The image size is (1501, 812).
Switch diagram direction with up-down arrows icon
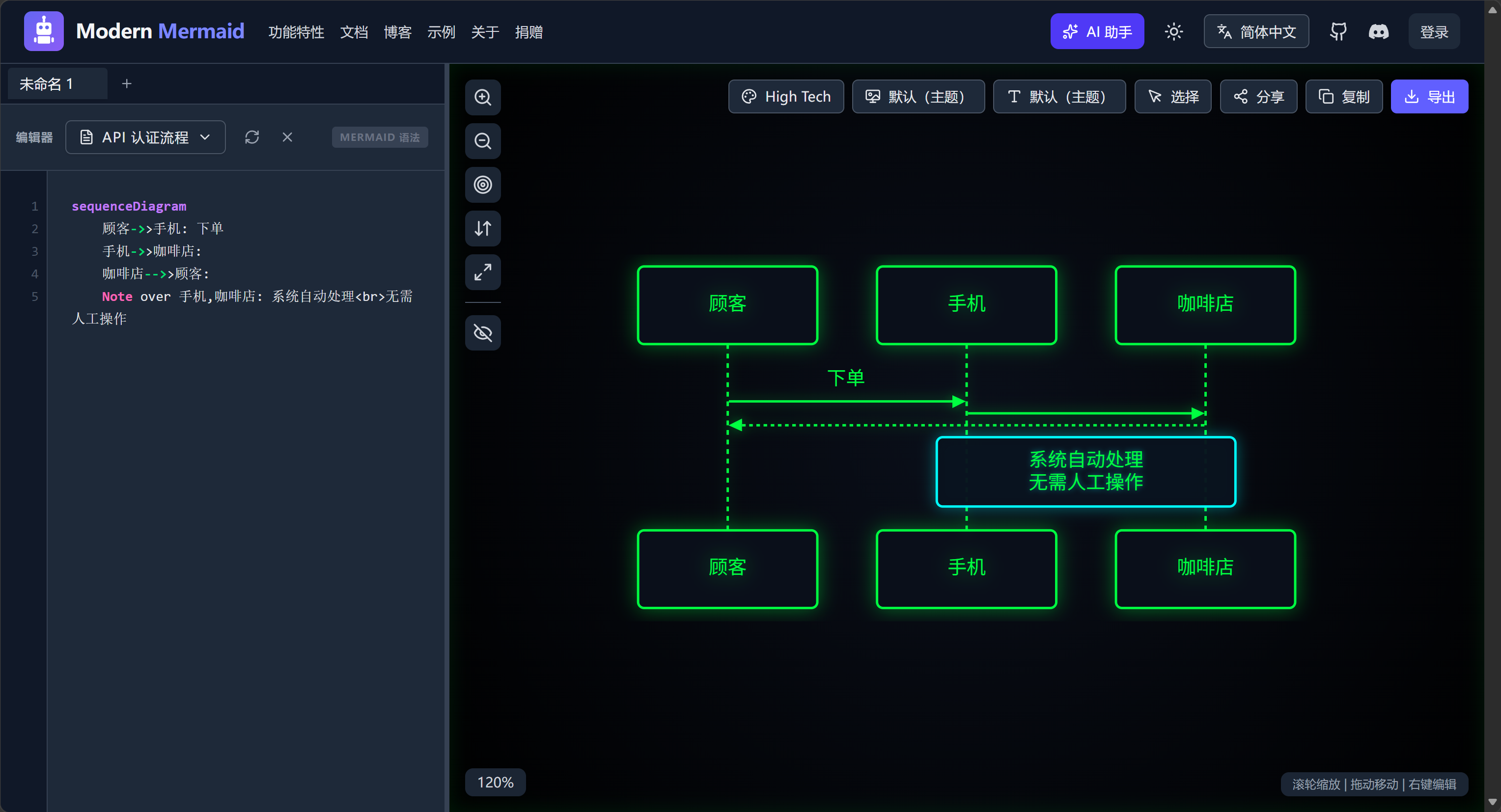pyautogui.click(x=482, y=228)
